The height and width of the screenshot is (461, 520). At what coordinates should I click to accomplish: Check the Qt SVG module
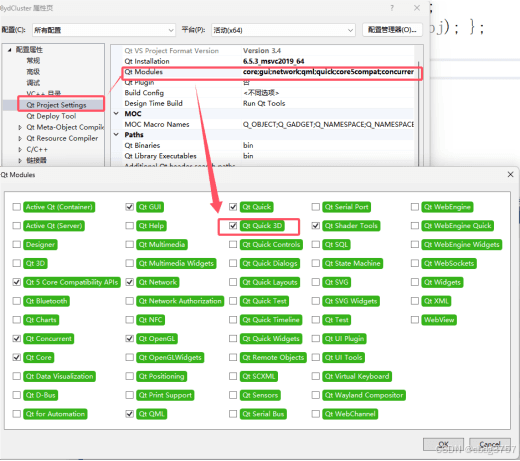coord(315,282)
